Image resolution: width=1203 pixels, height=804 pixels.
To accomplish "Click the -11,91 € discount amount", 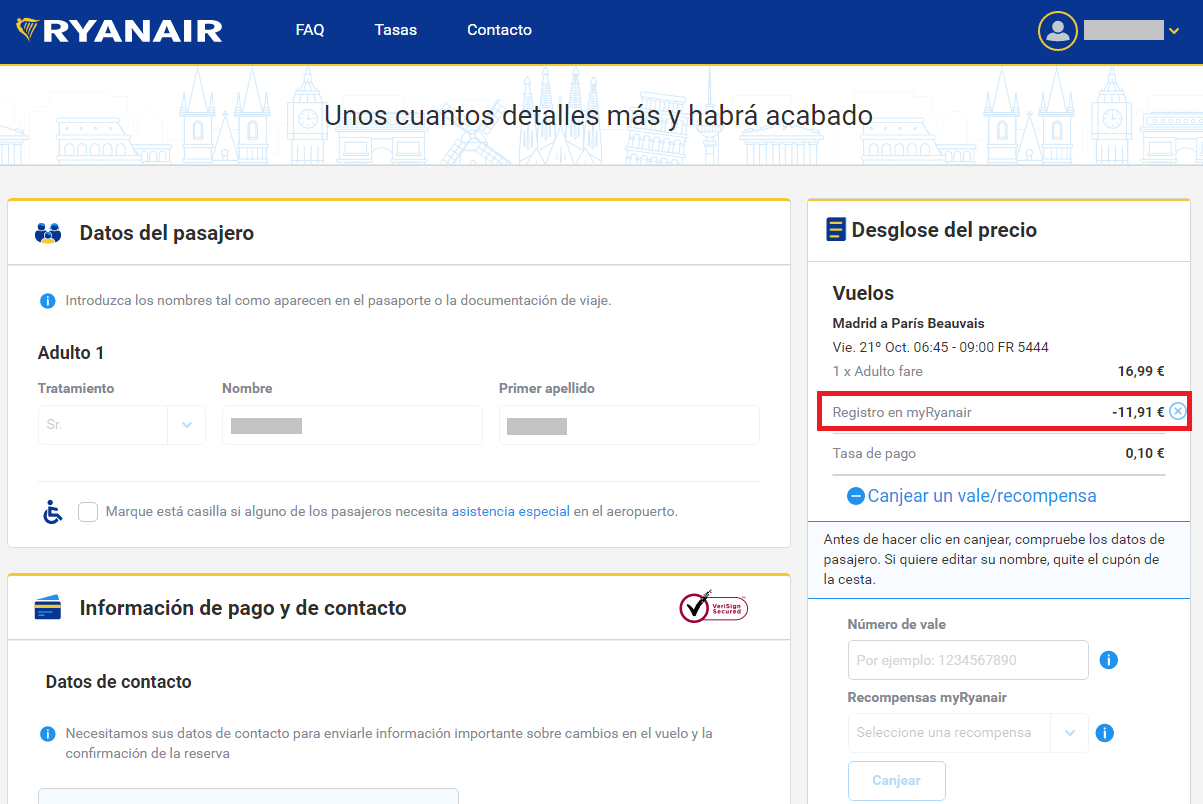I will 1138,411.
